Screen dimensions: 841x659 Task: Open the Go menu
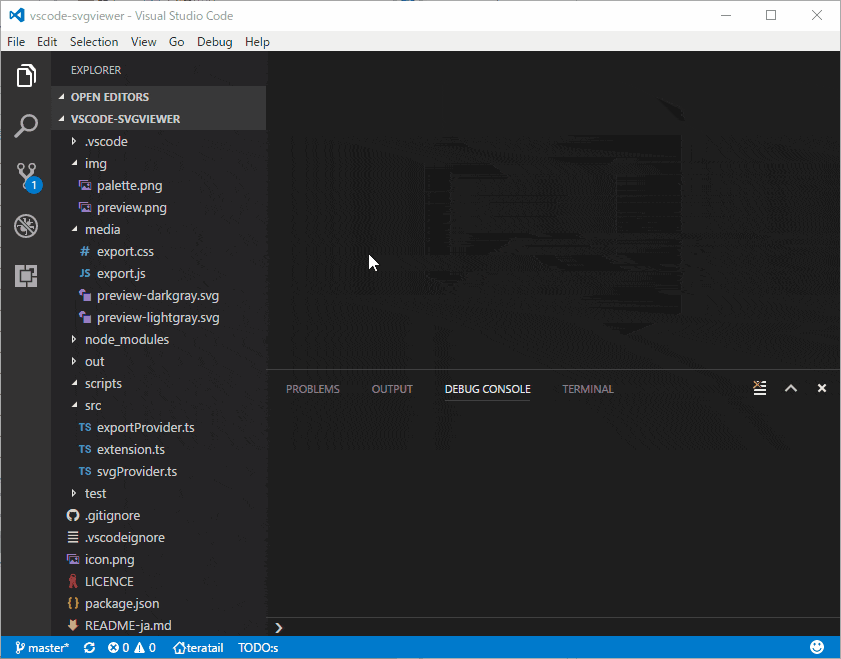click(176, 42)
